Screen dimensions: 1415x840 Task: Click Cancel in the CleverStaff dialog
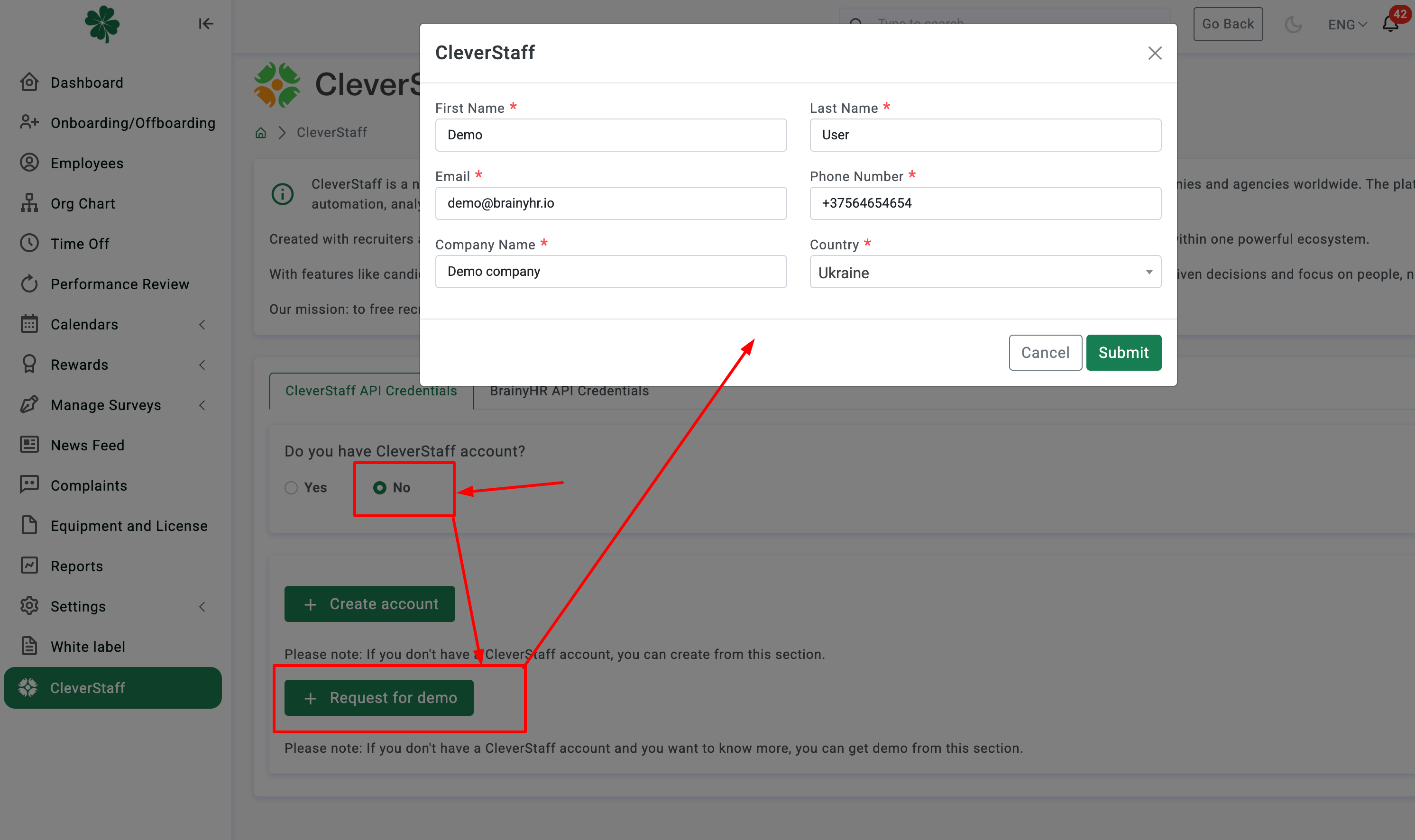coord(1045,353)
